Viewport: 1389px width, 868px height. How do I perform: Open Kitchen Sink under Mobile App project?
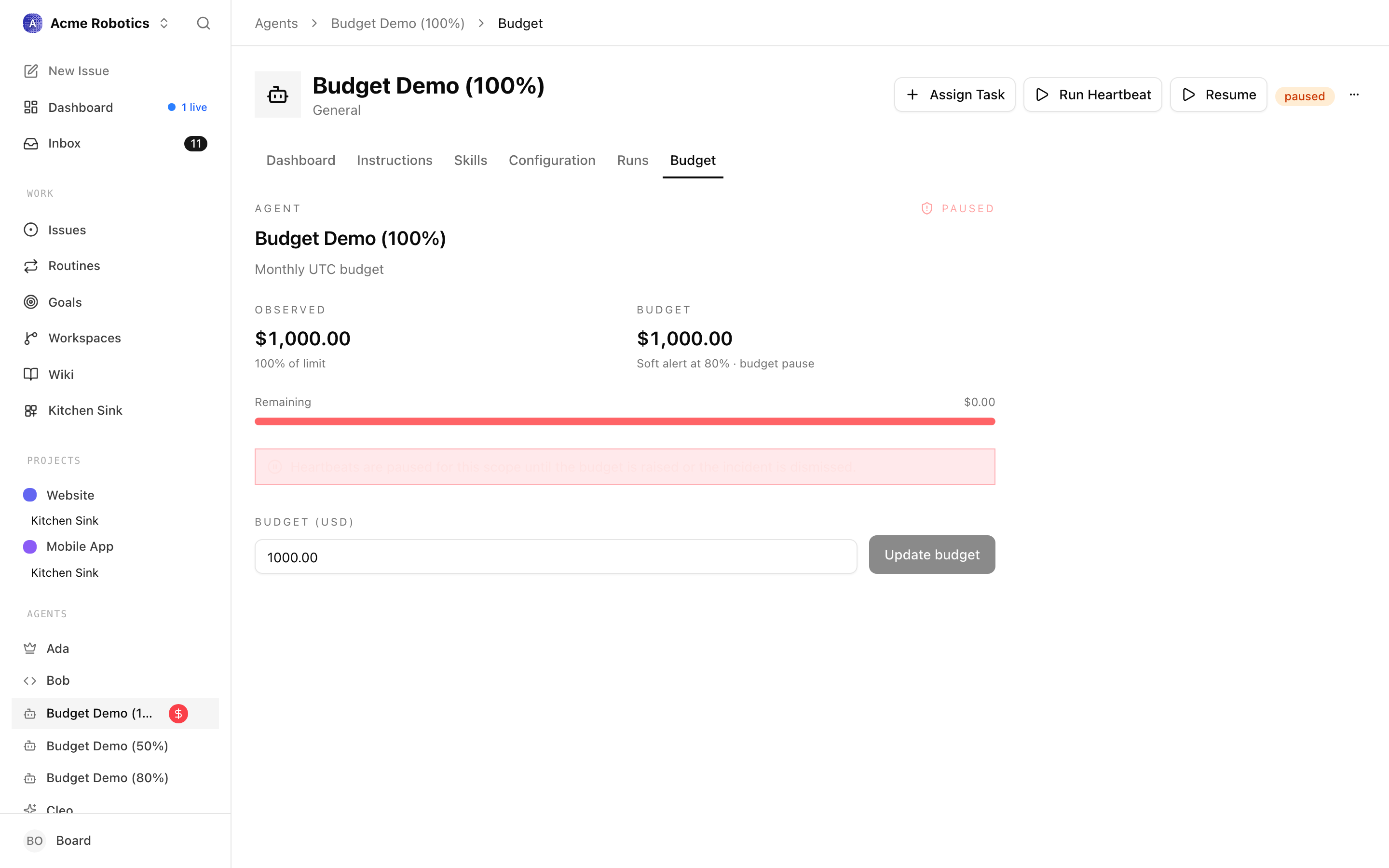coord(64,572)
